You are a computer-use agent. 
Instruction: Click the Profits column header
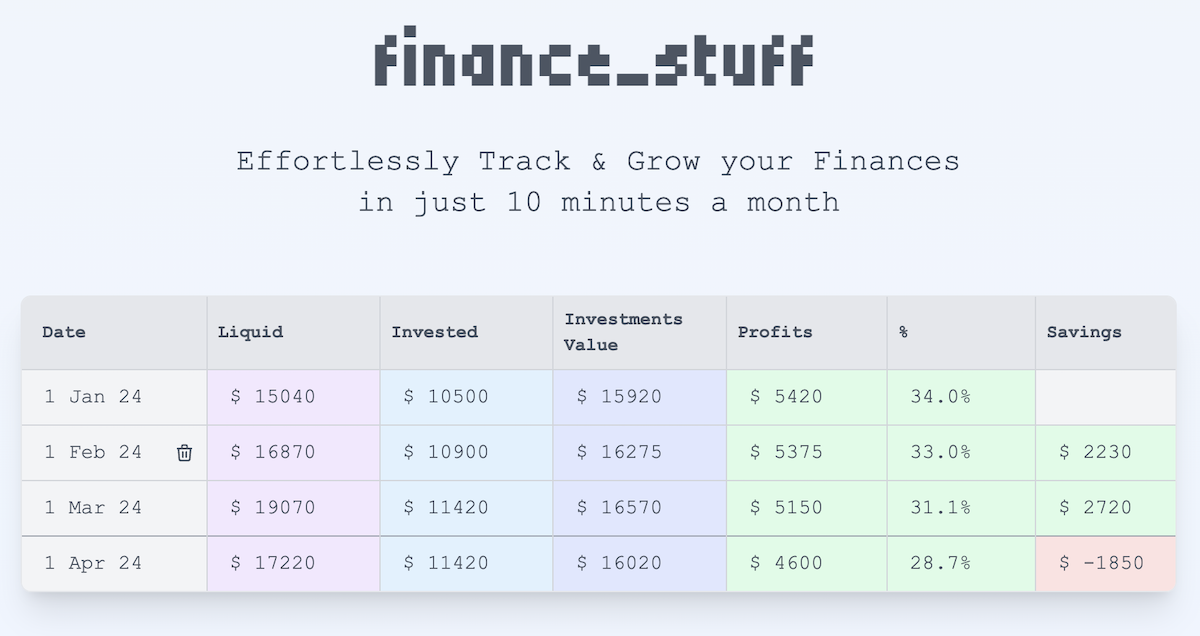[807, 333]
